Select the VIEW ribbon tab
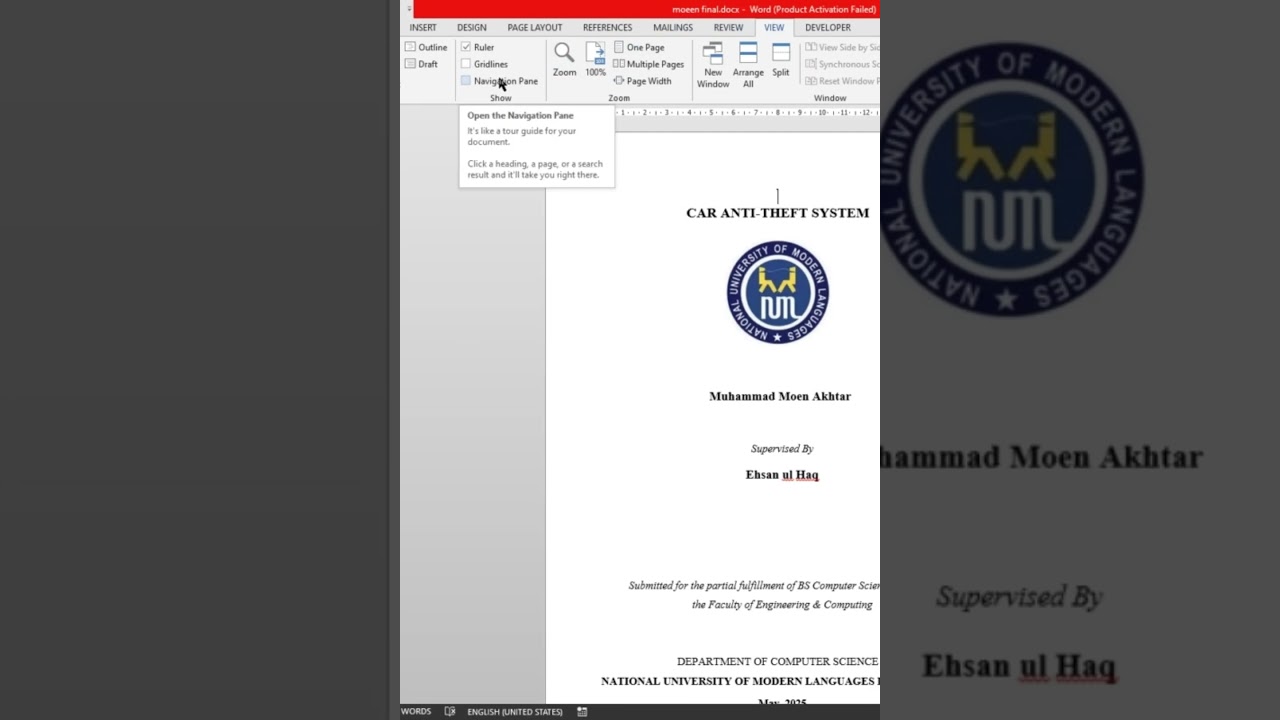This screenshot has width=1280, height=720. click(x=774, y=28)
